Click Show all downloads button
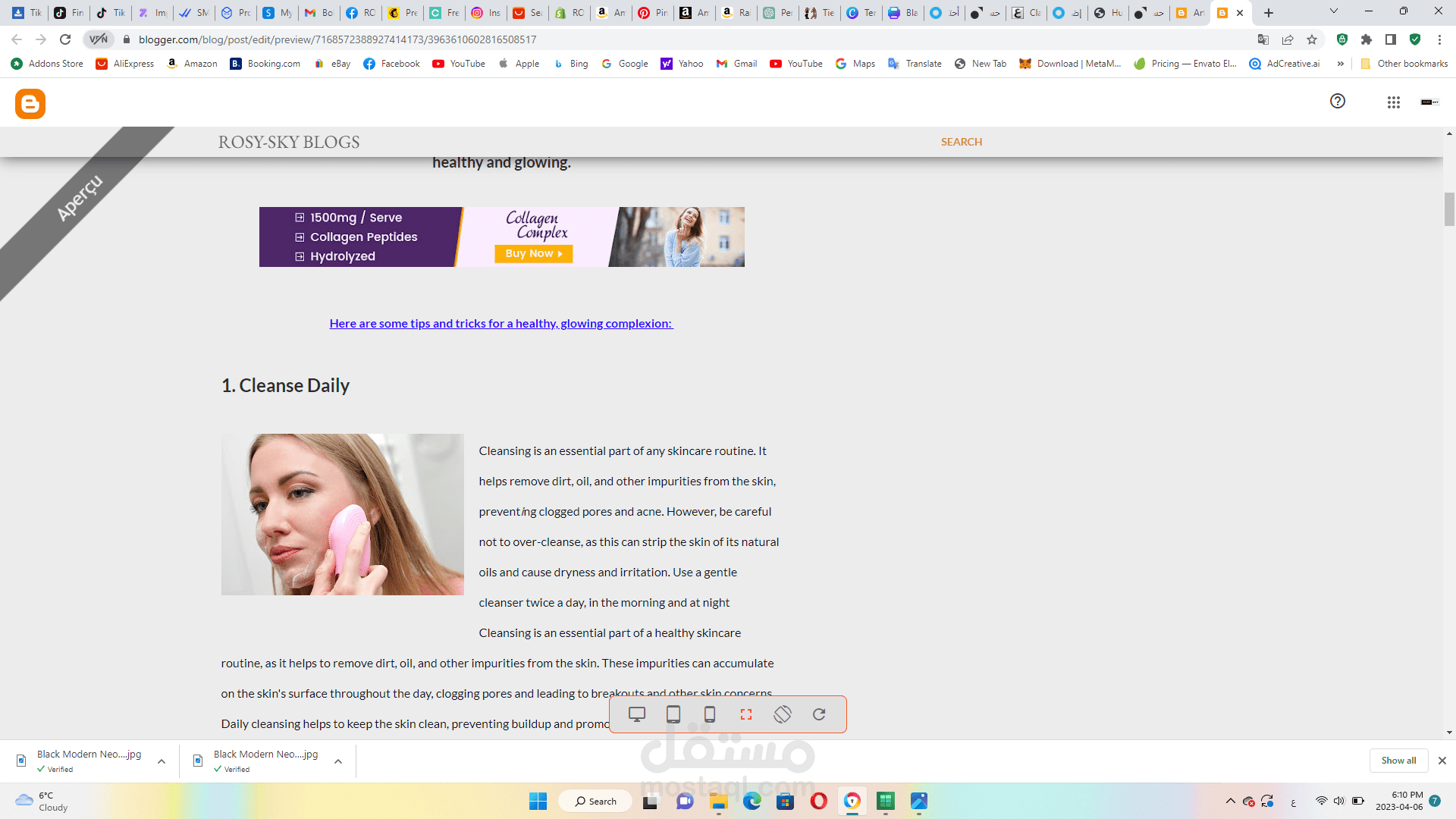 pos(1398,761)
